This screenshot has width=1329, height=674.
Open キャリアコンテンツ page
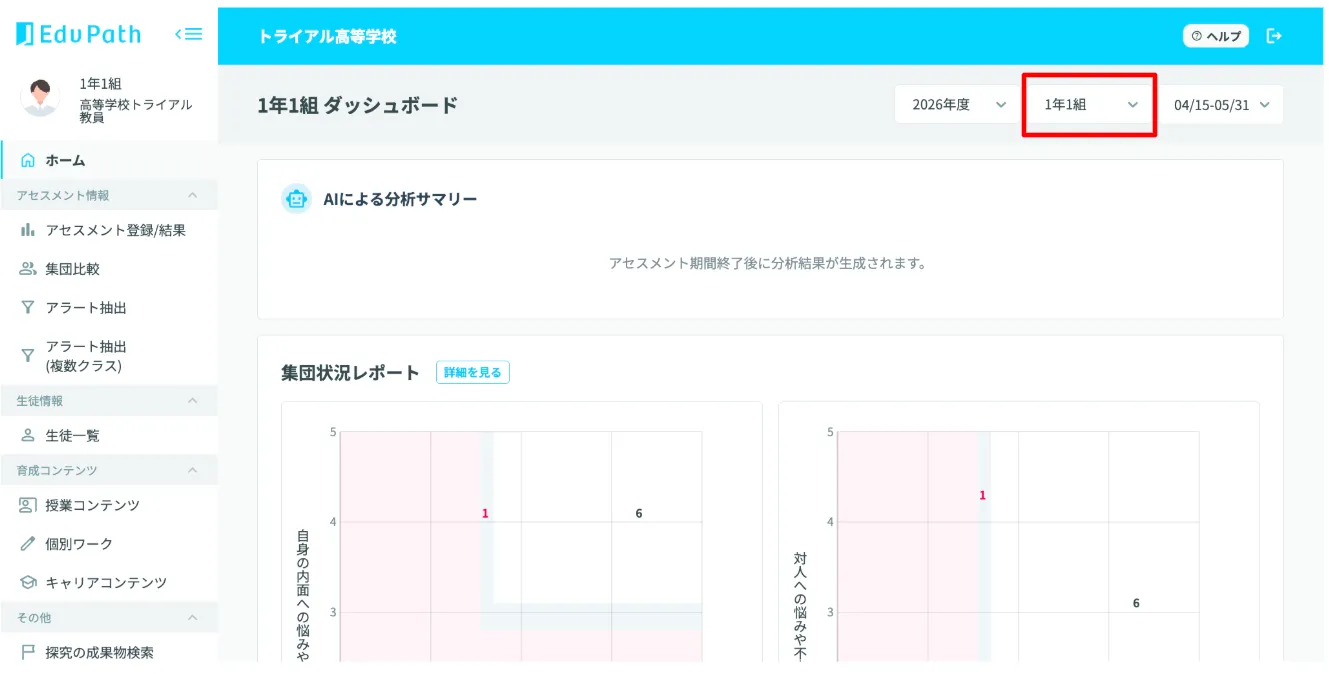pos(109,582)
